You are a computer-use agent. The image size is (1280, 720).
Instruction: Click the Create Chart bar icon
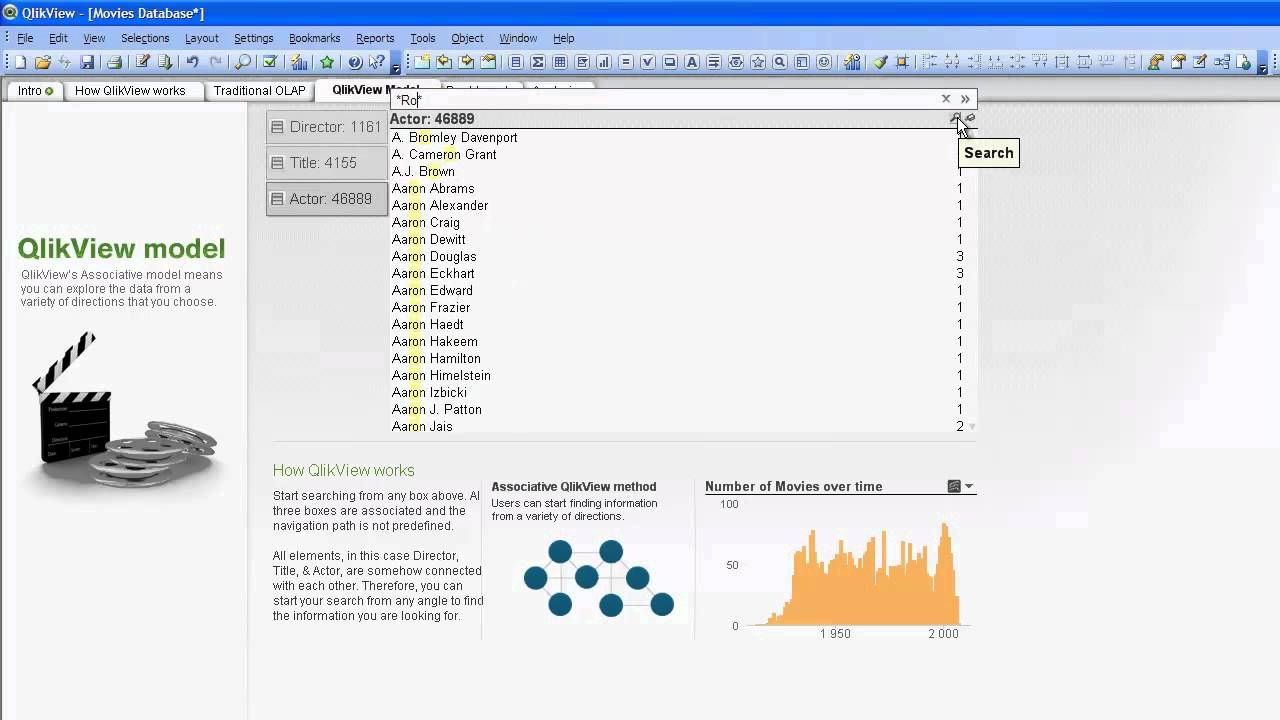pyautogui.click(x=604, y=62)
